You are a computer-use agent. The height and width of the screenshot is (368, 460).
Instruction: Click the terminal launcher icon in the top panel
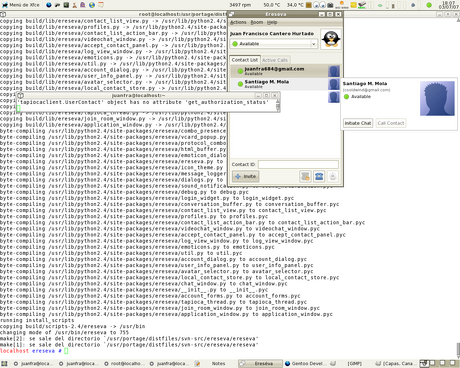coord(66,5)
